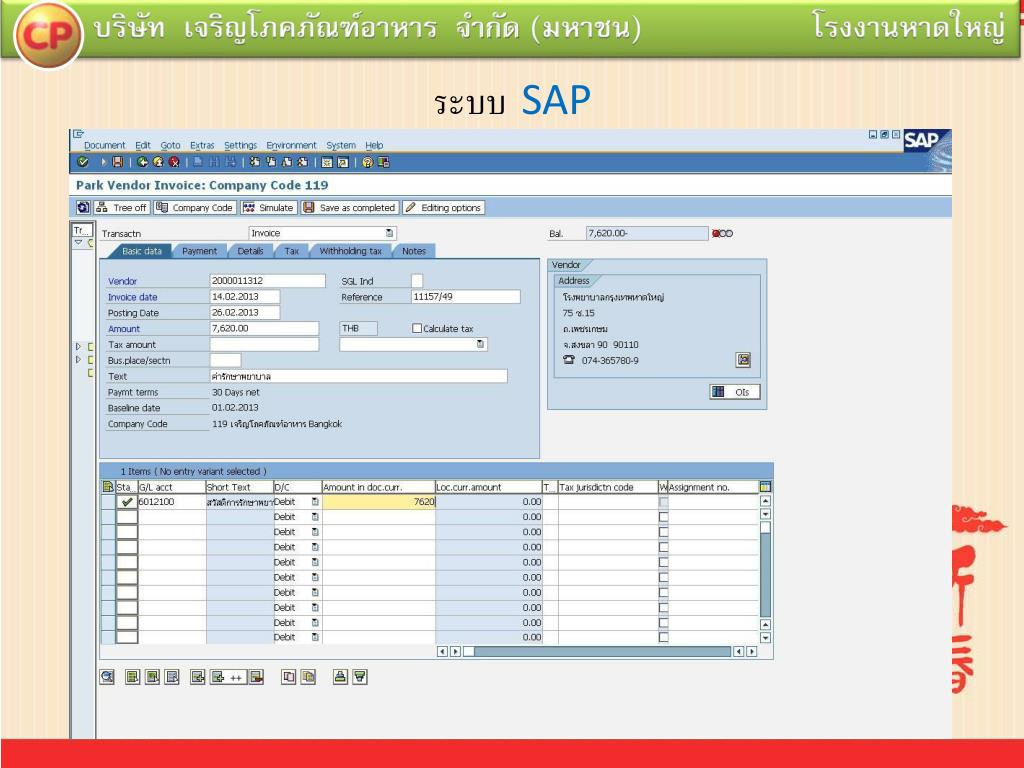
Task: Open D/C dropdown in row 6012100
Action: 315,502
